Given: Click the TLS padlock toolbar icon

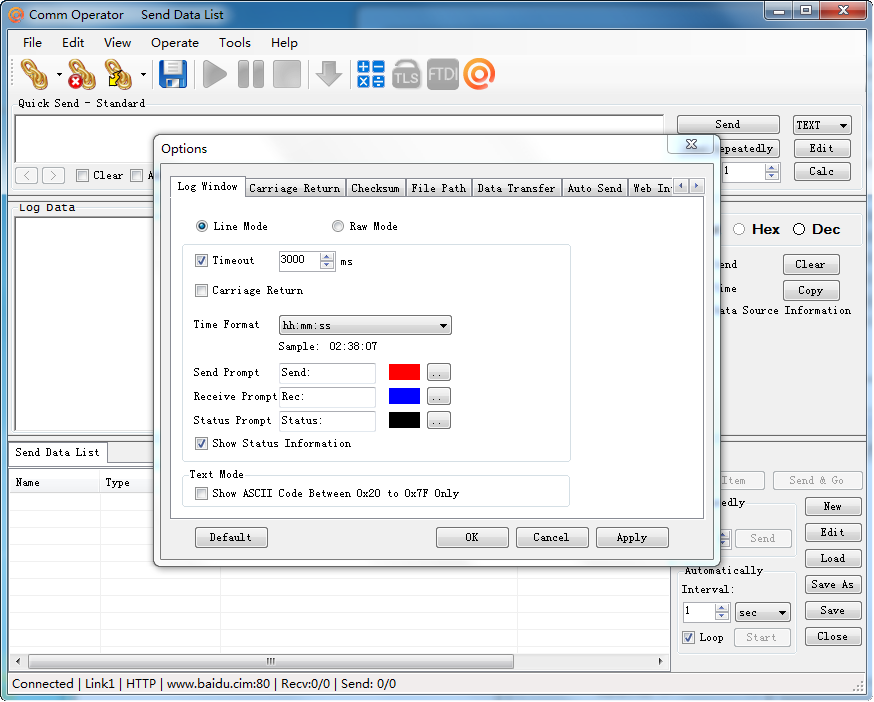Looking at the screenshot, I should tap(406, 74).
